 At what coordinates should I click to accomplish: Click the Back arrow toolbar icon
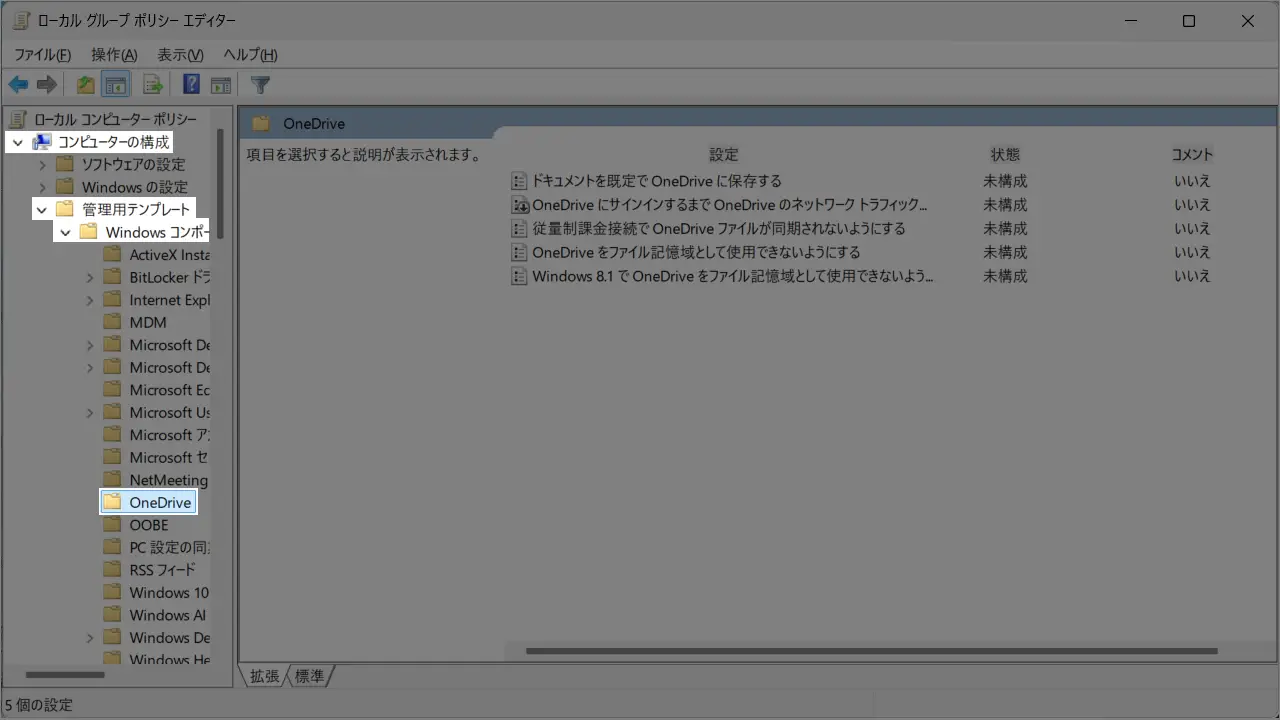coord(18,85)
